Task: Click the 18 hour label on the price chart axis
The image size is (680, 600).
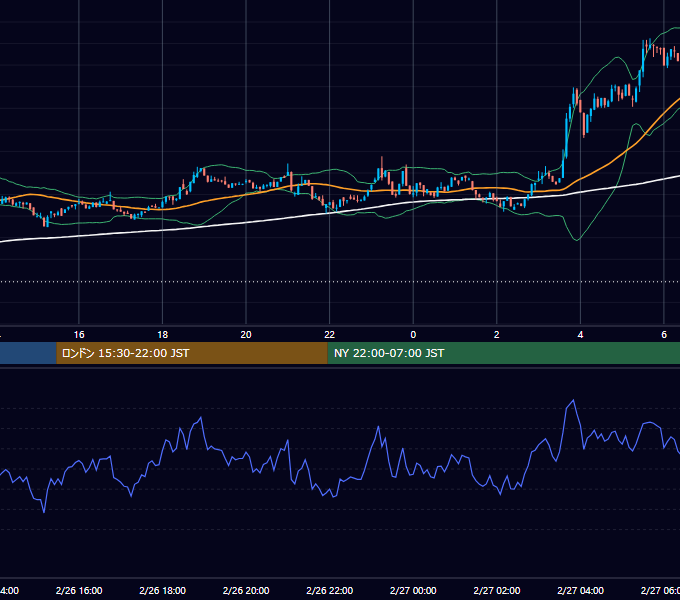Action: [162, 335]
